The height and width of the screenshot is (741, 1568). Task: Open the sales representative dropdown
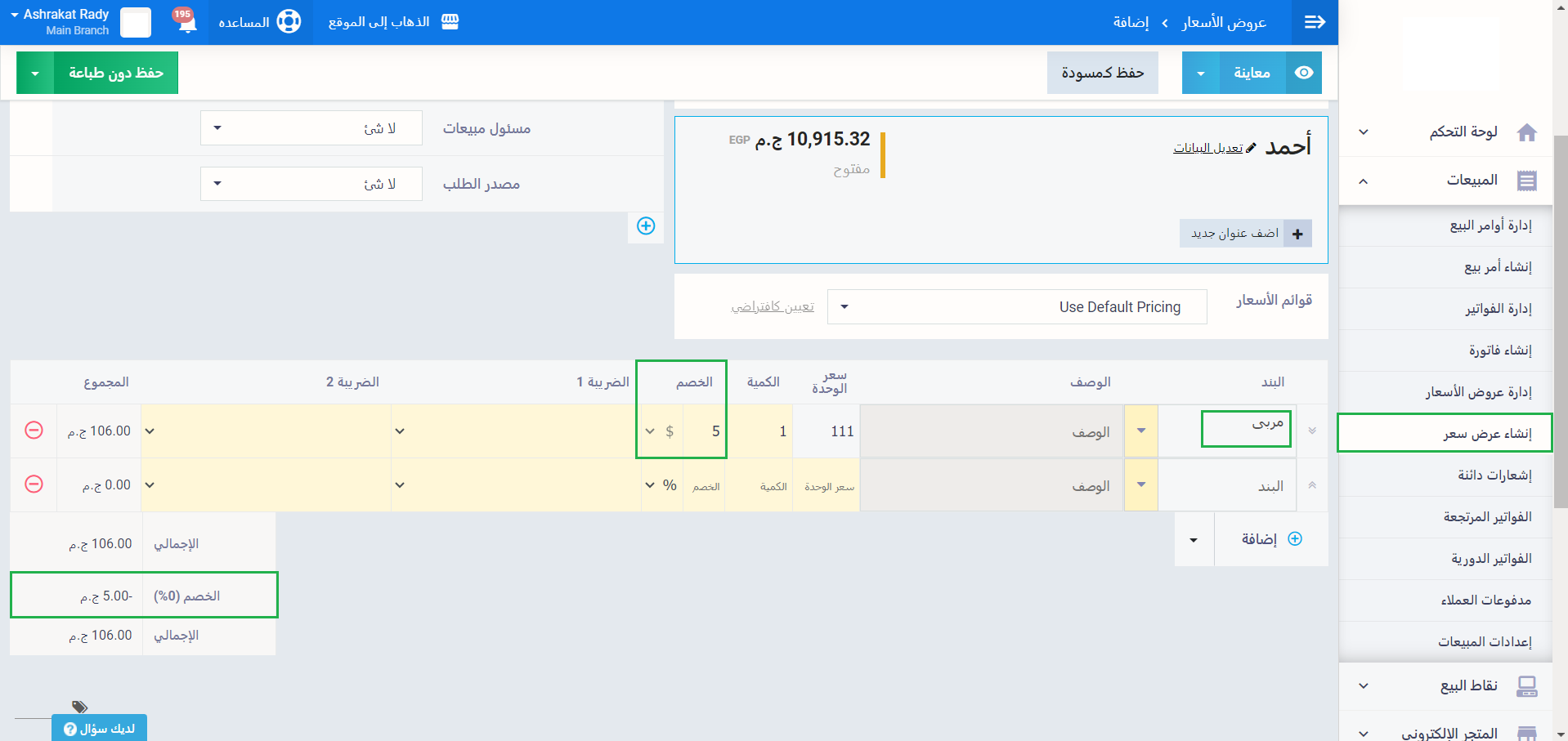(x=311, y=128)
